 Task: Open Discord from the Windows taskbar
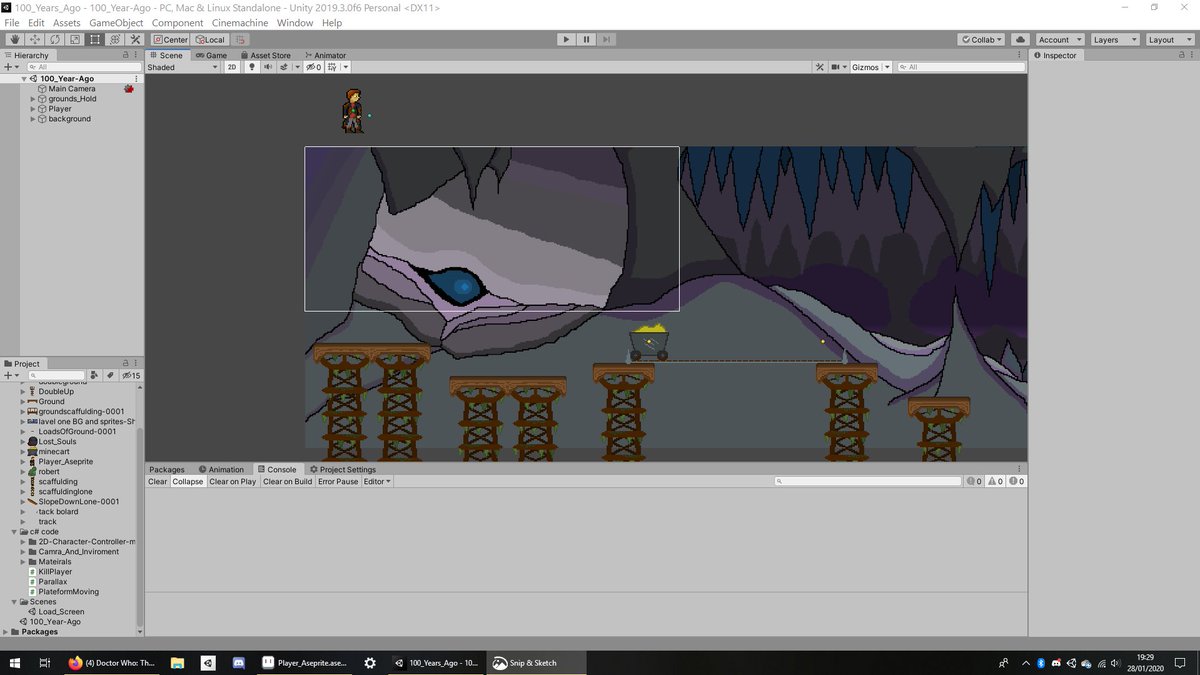(x=239, y=663)
